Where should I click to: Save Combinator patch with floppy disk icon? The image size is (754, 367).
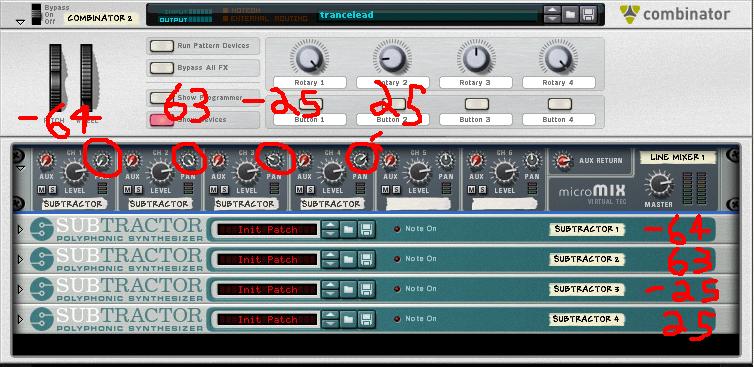[588, 14]
